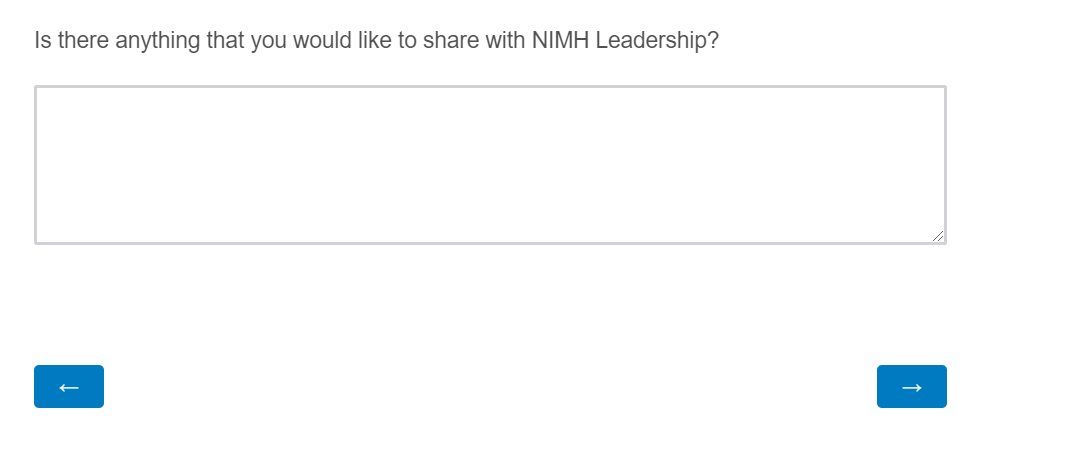Viewport: 1065px width, 450px height.
Task: Focus the empty feedback text area
Action: (x=490, y=165)
